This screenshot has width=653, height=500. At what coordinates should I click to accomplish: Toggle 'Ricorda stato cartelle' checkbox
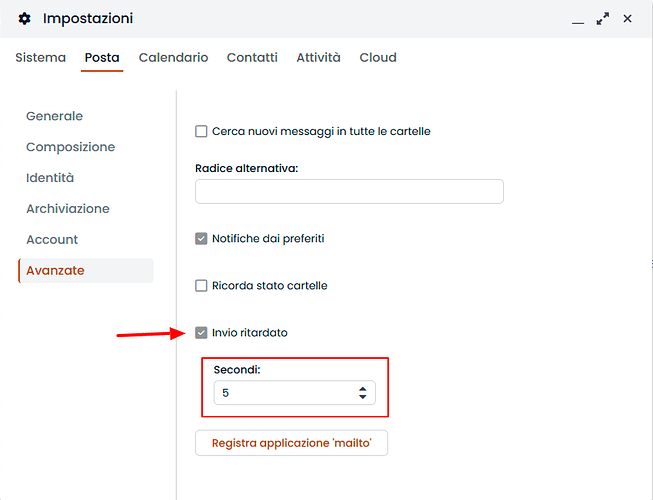tap(201, 286)
